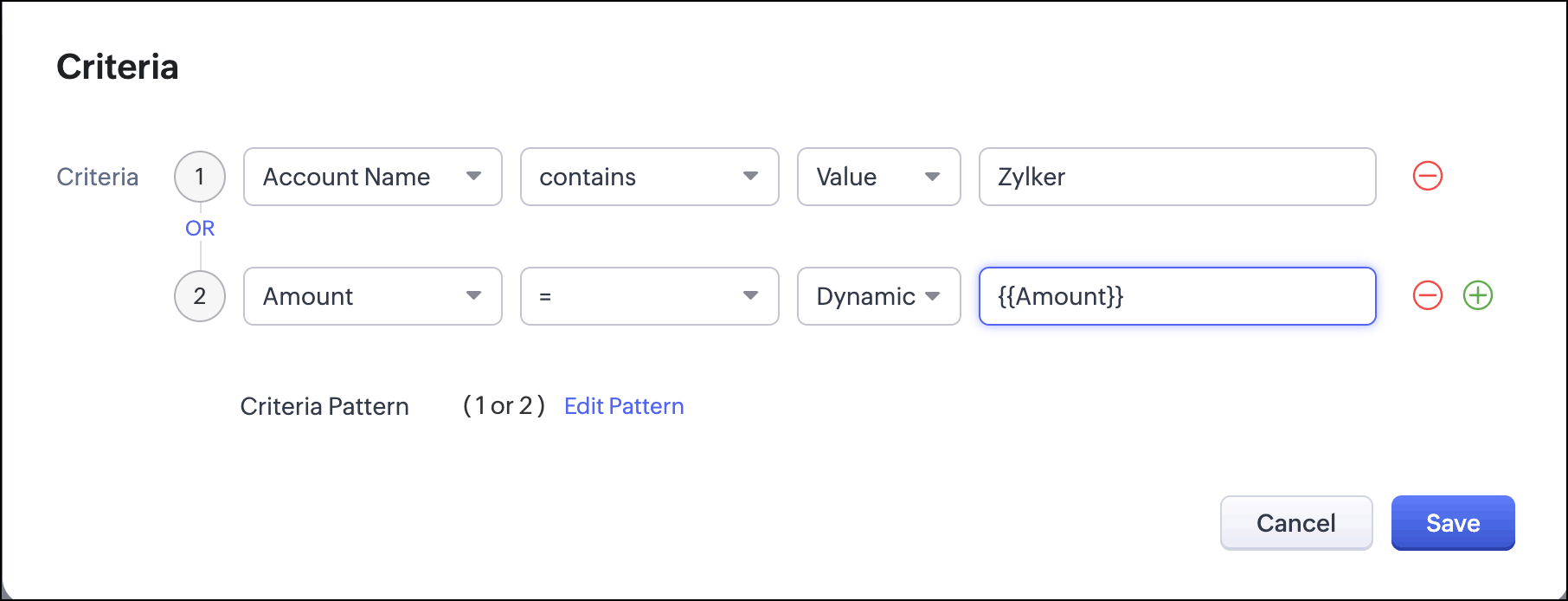Focus the Zylker value text field
This screenshot has height=601, width=1568.
pyautogui.click(x=1178, y=177)
